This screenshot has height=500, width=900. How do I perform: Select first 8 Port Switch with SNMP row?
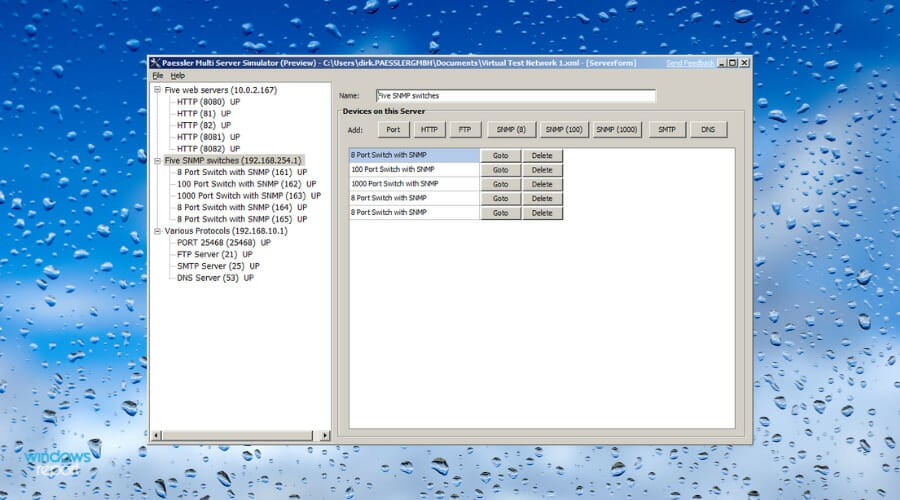414,155
